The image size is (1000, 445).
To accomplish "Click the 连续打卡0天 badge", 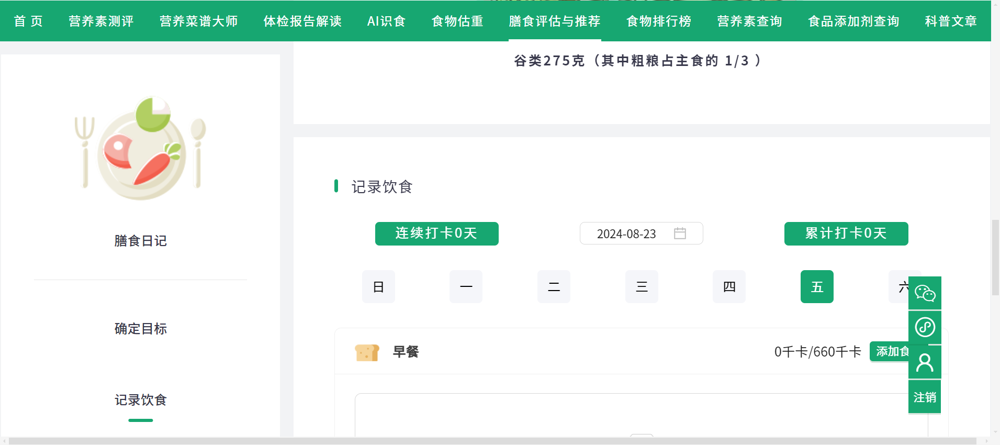I will pos(436,233).
